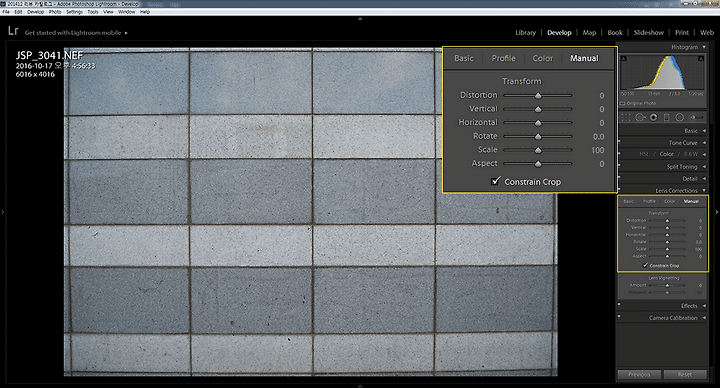The image size is (720, 388).
Task: Click the JSP_3041.NEF filename overlay
Action: click(49, 56)
